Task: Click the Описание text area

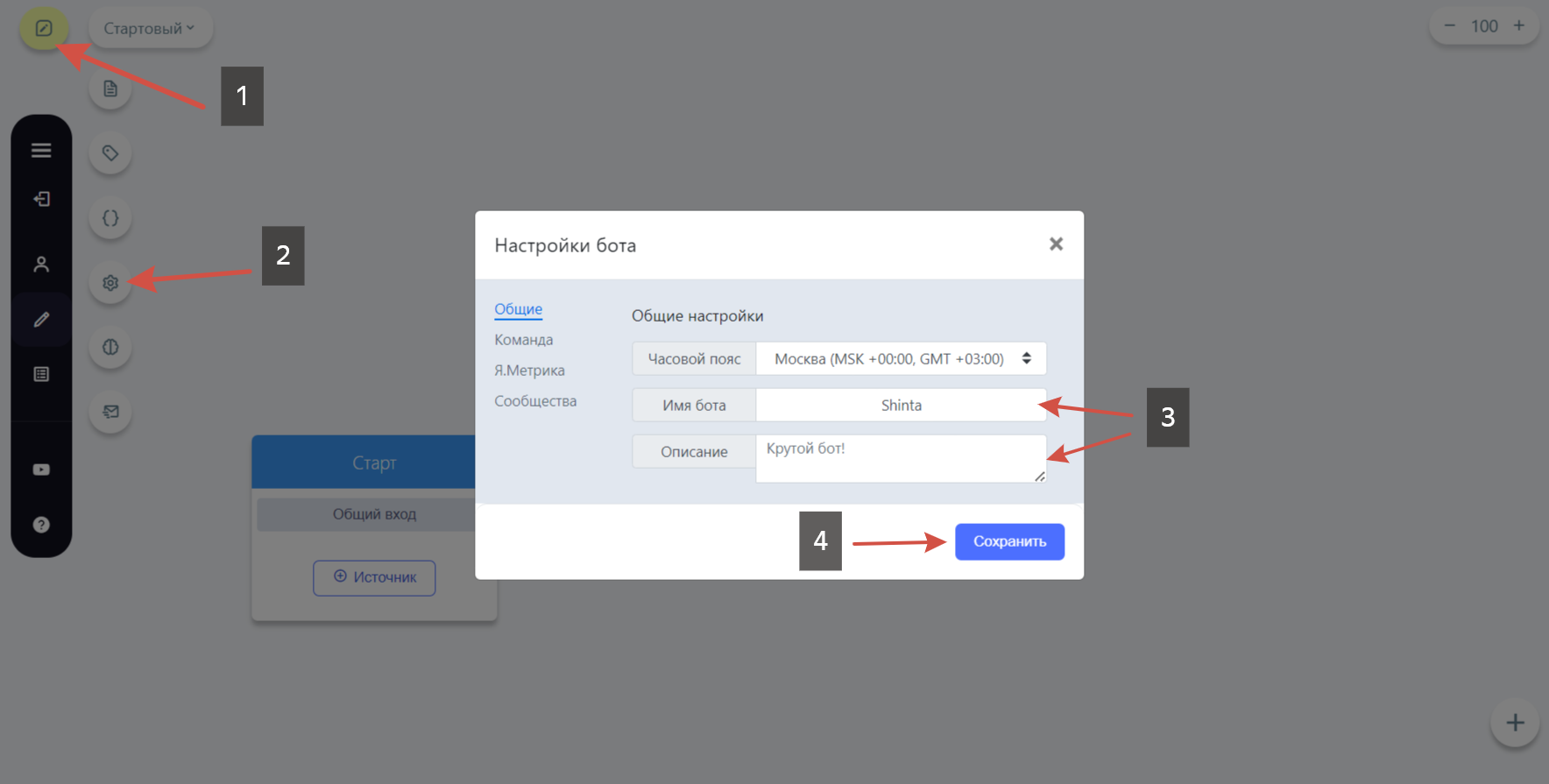Action: click(x=901, y=458)
